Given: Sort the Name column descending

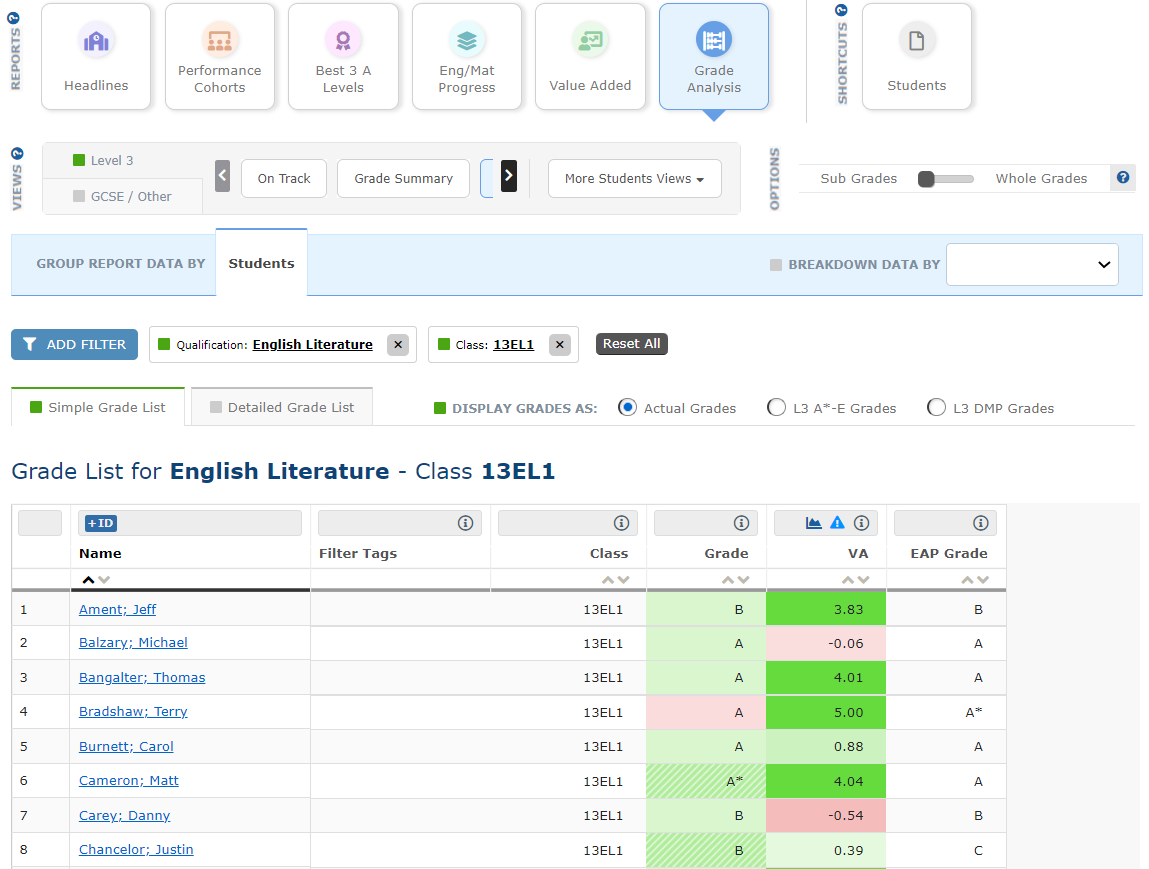Looking at the screenshot, I should pos(105,579).
